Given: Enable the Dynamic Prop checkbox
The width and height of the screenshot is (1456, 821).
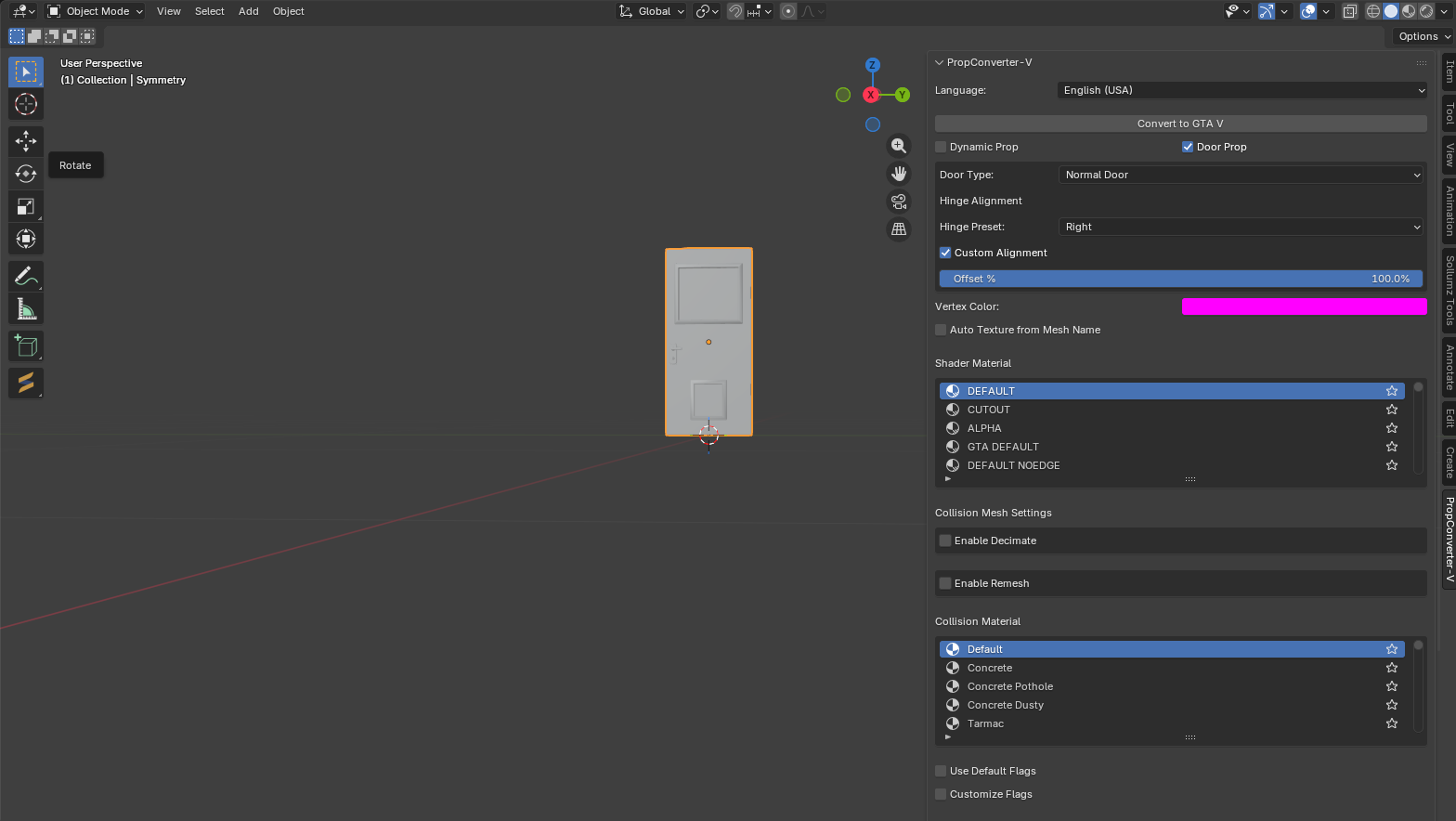Looking at the screenshot, I should point(941,147).
